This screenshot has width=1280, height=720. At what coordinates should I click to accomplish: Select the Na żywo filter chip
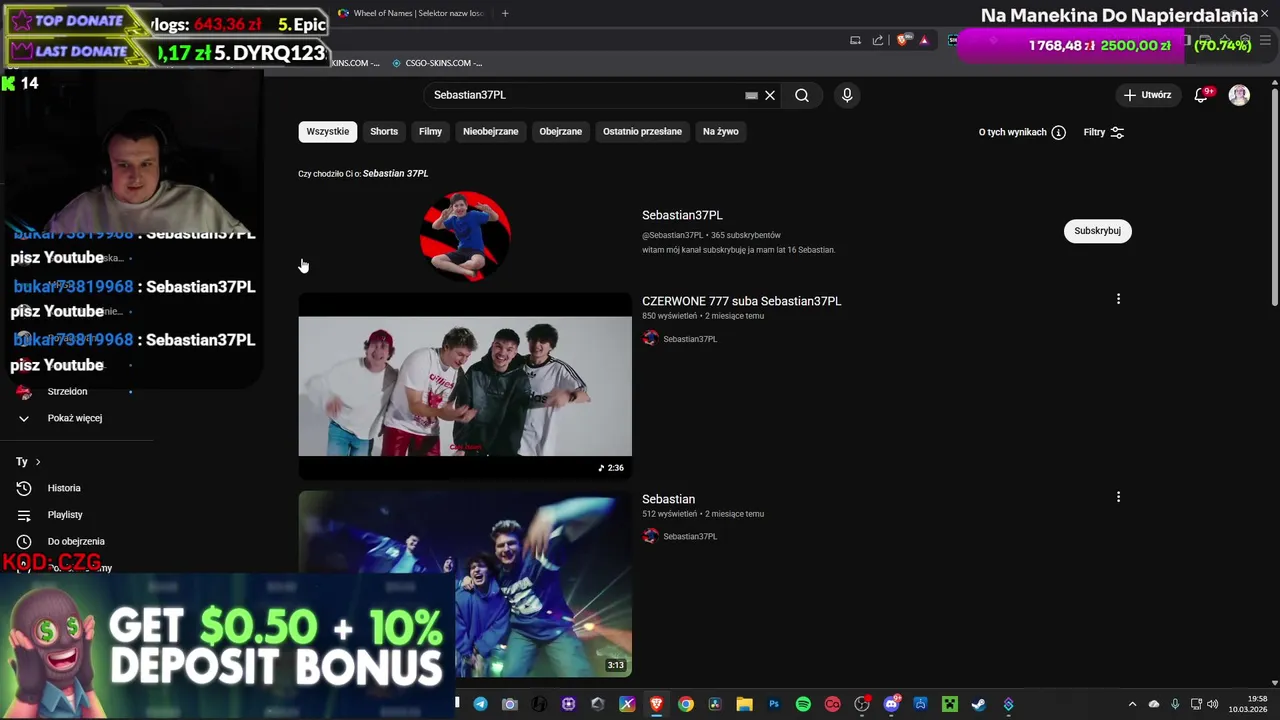[x=721, y=132]
